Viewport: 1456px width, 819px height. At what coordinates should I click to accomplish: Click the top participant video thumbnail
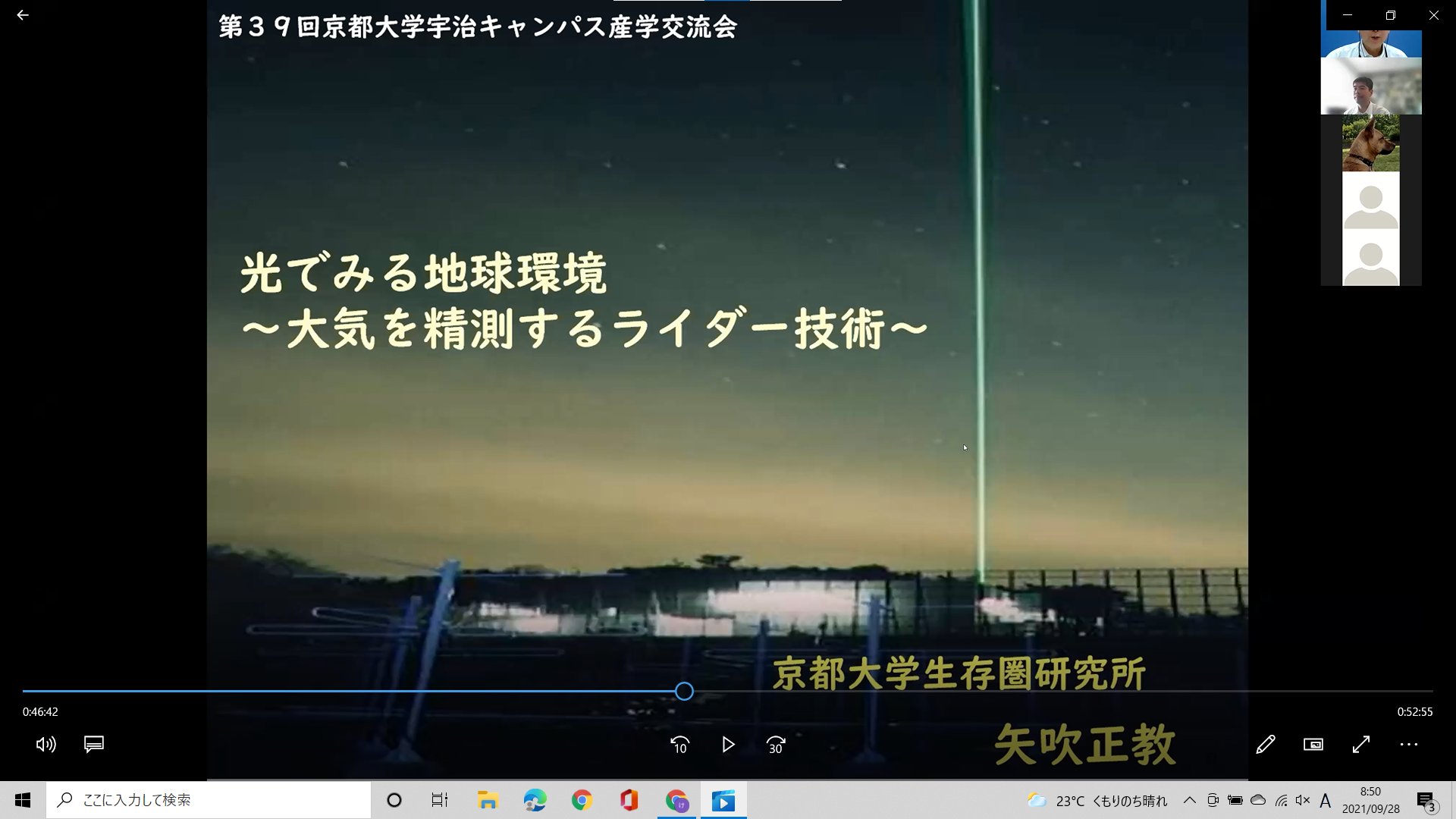coord(1371,43)
